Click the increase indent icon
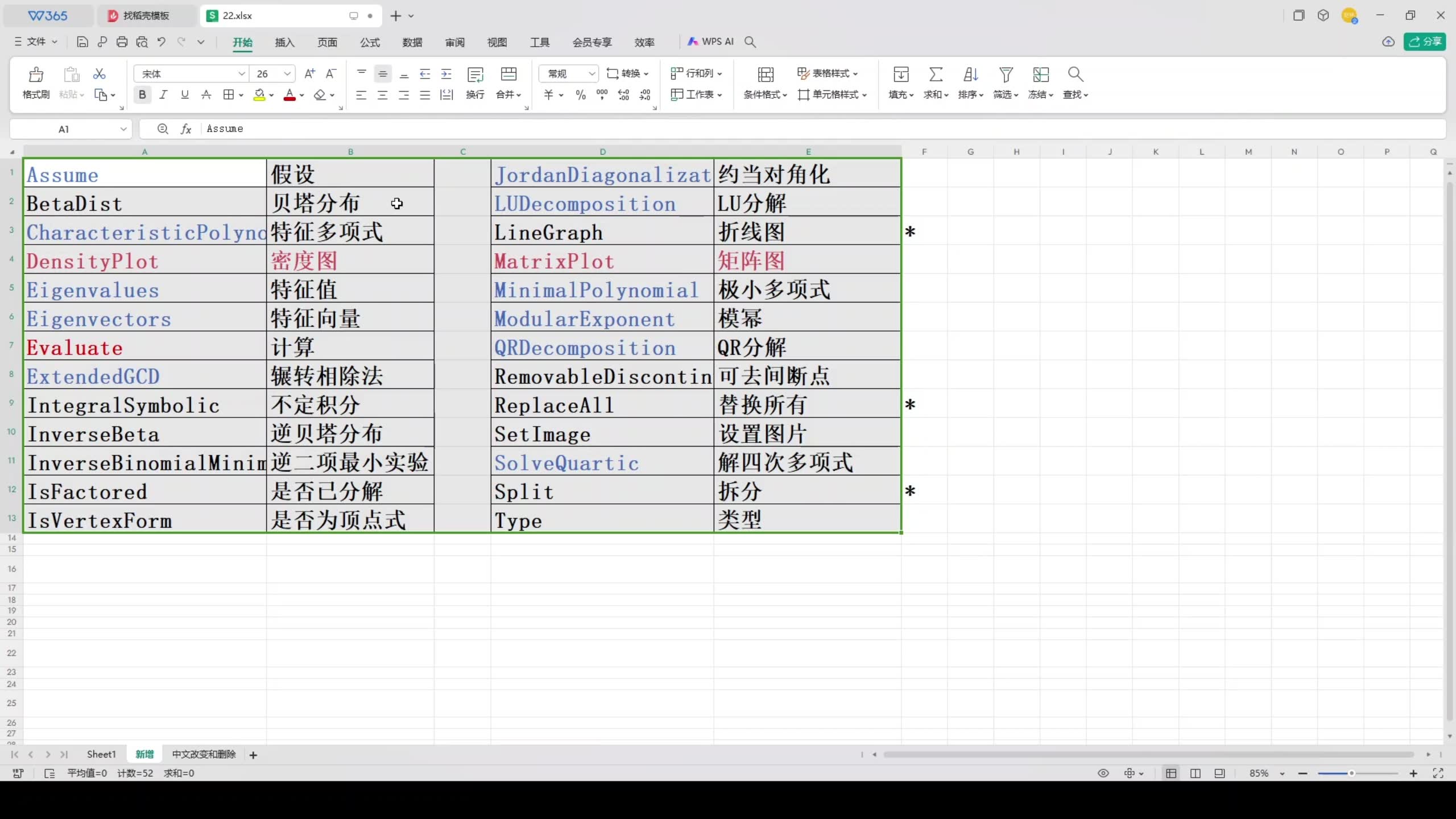Viewport: 1456px width, 819px height. tap(446, 73)
